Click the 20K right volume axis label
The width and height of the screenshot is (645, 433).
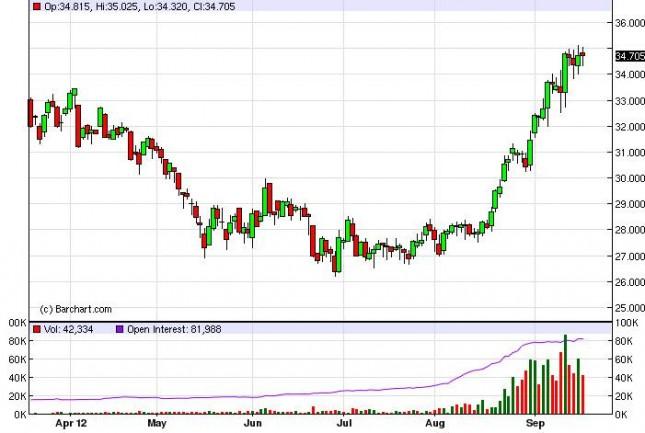(624, 396)
